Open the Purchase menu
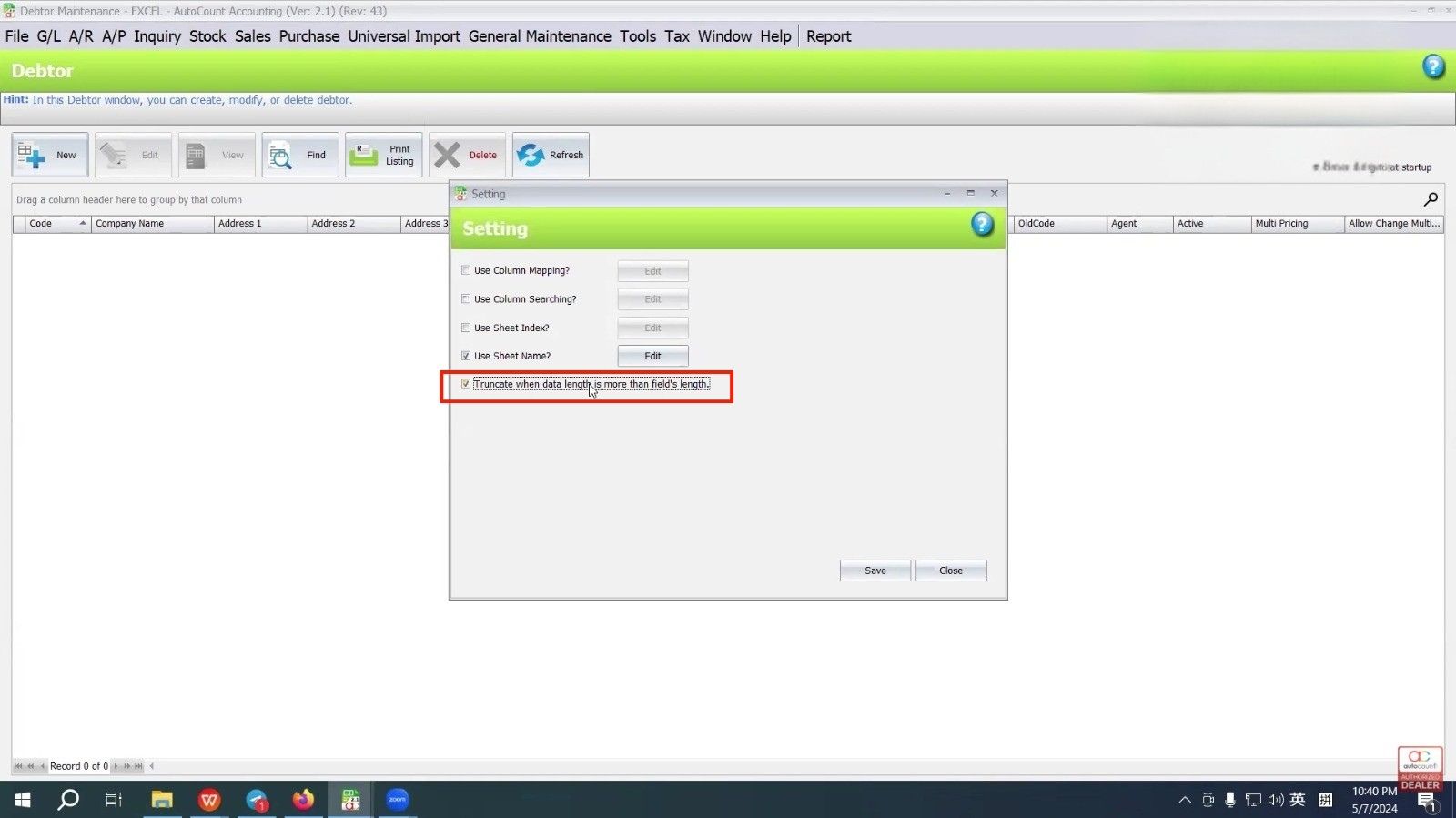This screenshot has width=1456, height=818. [309, 36]
